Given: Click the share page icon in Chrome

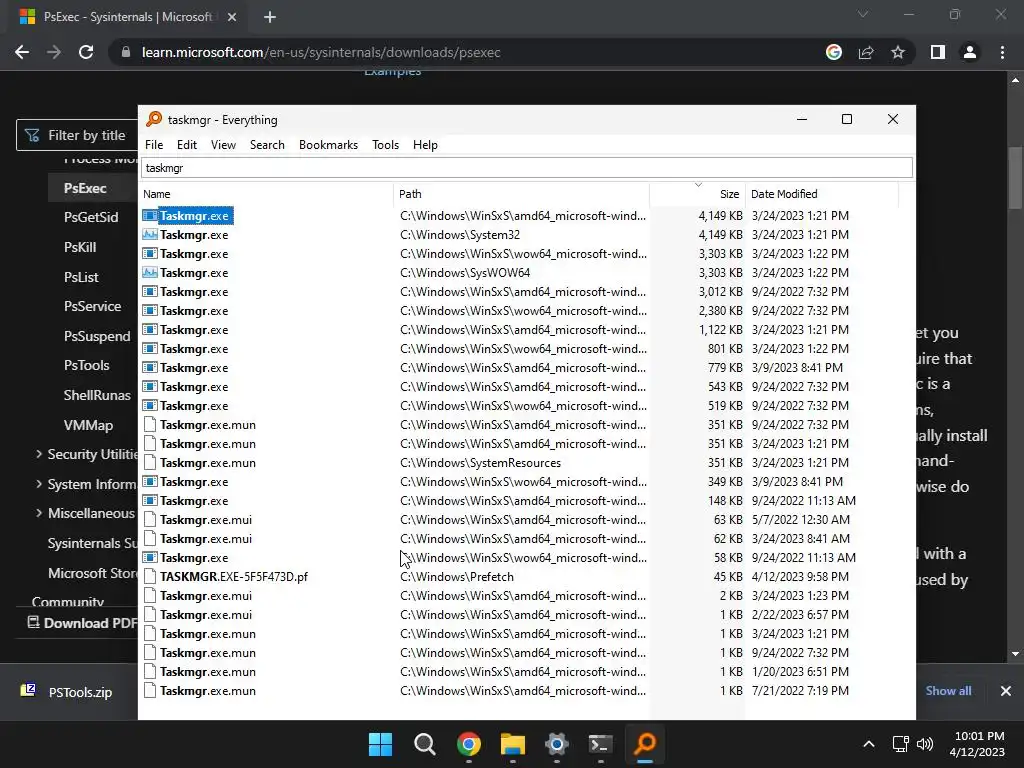Looking at the screenshot, I should (866, 52).
